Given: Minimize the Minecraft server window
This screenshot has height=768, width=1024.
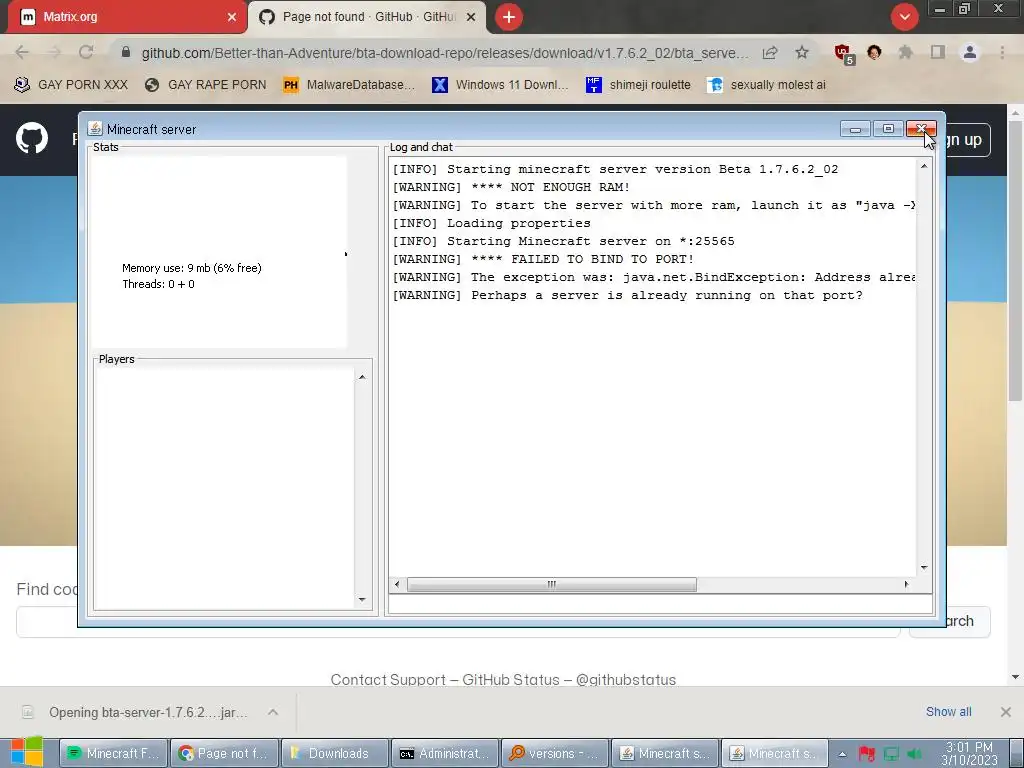Looking at the screenshot, I should [855, 129].
